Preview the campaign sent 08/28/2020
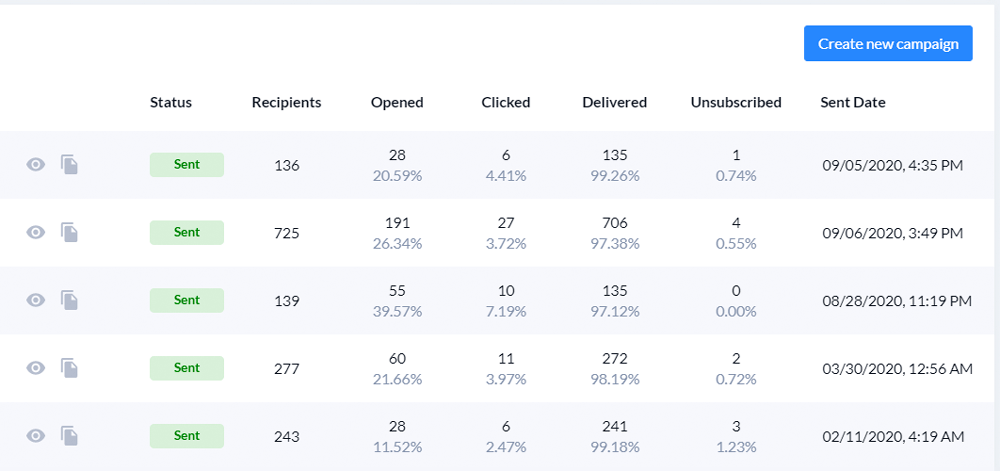Image resolution: width=1000 pixels, height=471 pixels. pos(36,300)
